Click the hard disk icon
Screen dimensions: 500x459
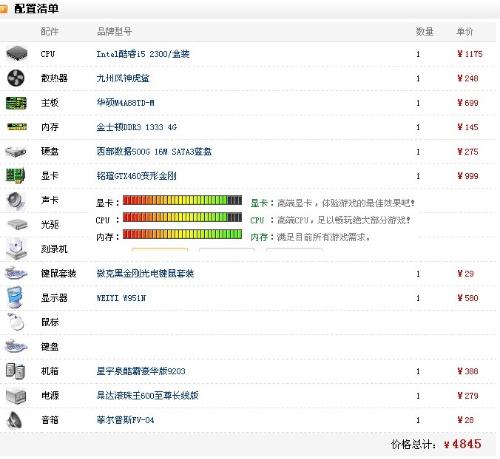point(16,152)
